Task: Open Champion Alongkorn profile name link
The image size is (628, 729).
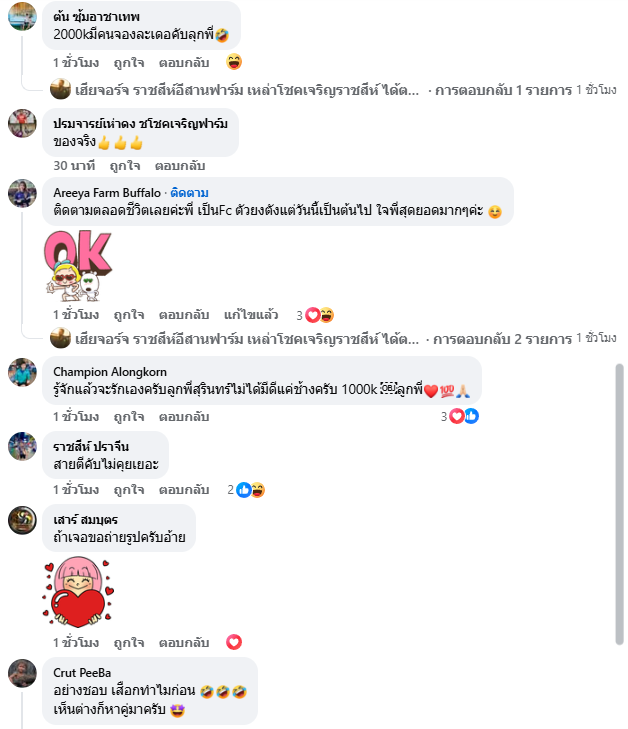Action: [110, 371]
